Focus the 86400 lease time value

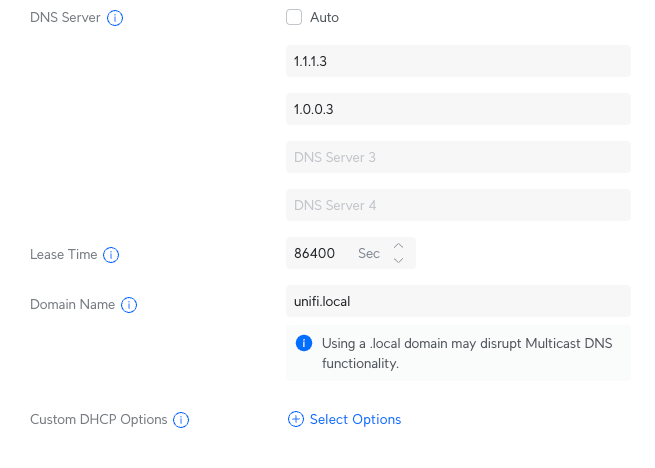(x=315, y=253)
